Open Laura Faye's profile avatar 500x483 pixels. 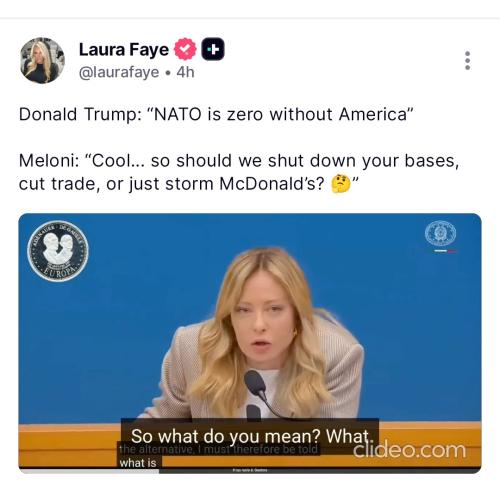(42, 60)
